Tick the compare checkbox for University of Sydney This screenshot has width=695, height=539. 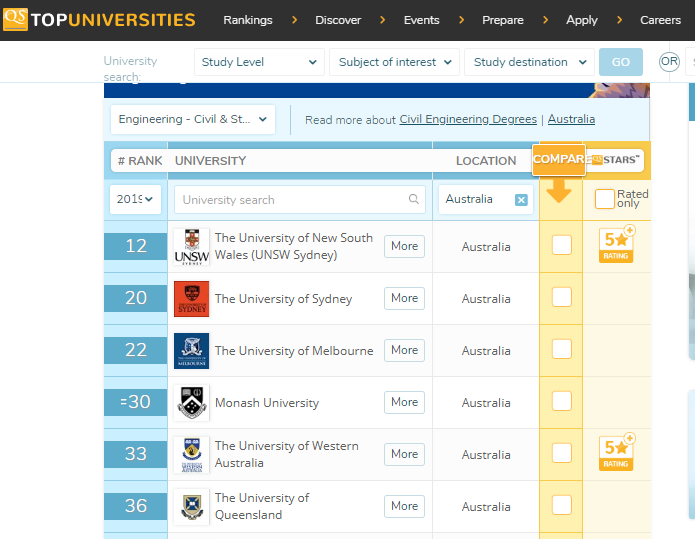pos(562,297)
